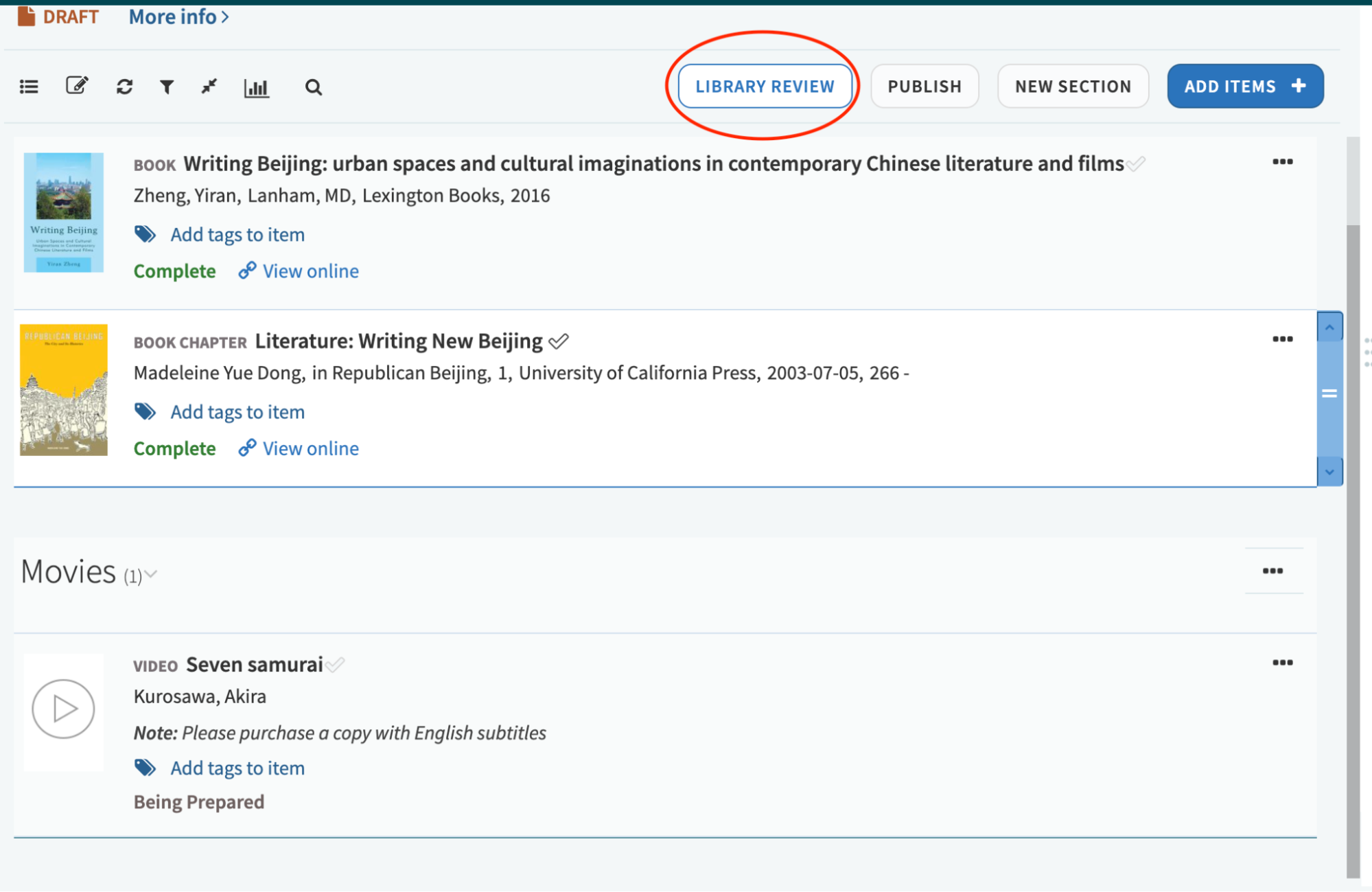Open the search icon in the toolbar
1372x892 pixels.
point(313,87)
